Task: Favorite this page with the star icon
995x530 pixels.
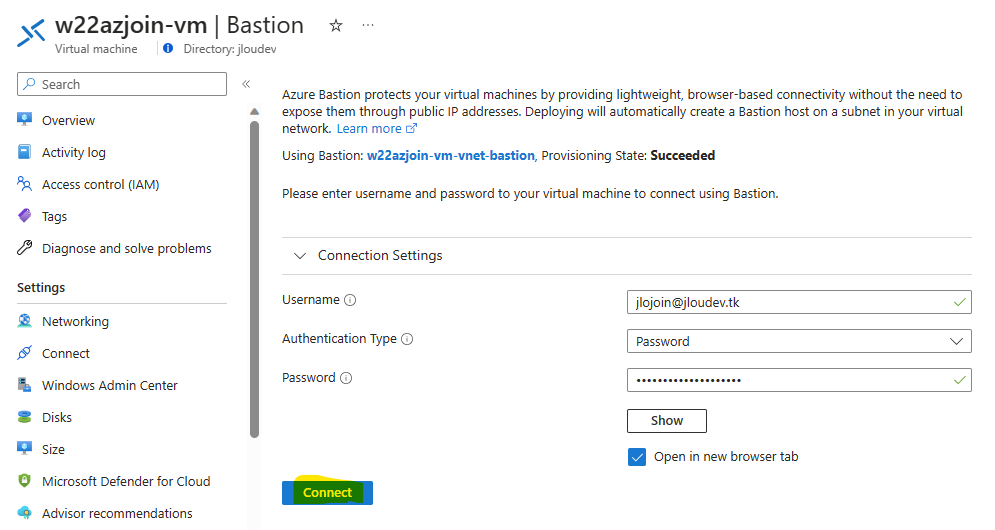Action: tap(336, 25)
